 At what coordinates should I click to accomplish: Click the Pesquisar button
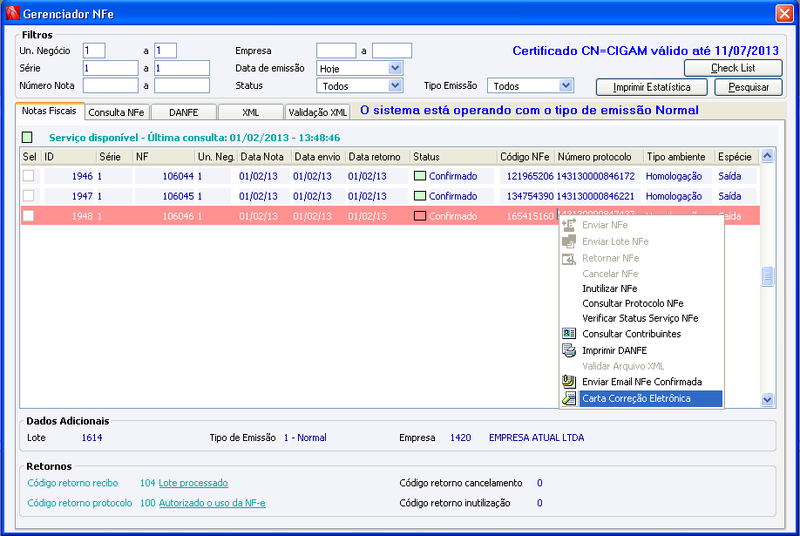pos(748,87)
